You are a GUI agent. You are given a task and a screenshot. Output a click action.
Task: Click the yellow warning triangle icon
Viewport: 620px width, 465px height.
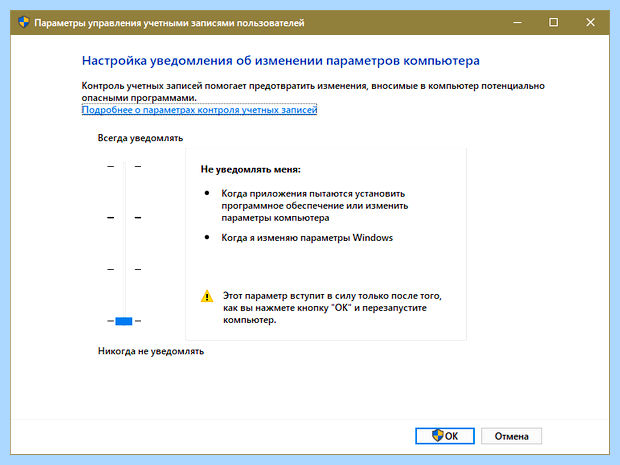207,296
